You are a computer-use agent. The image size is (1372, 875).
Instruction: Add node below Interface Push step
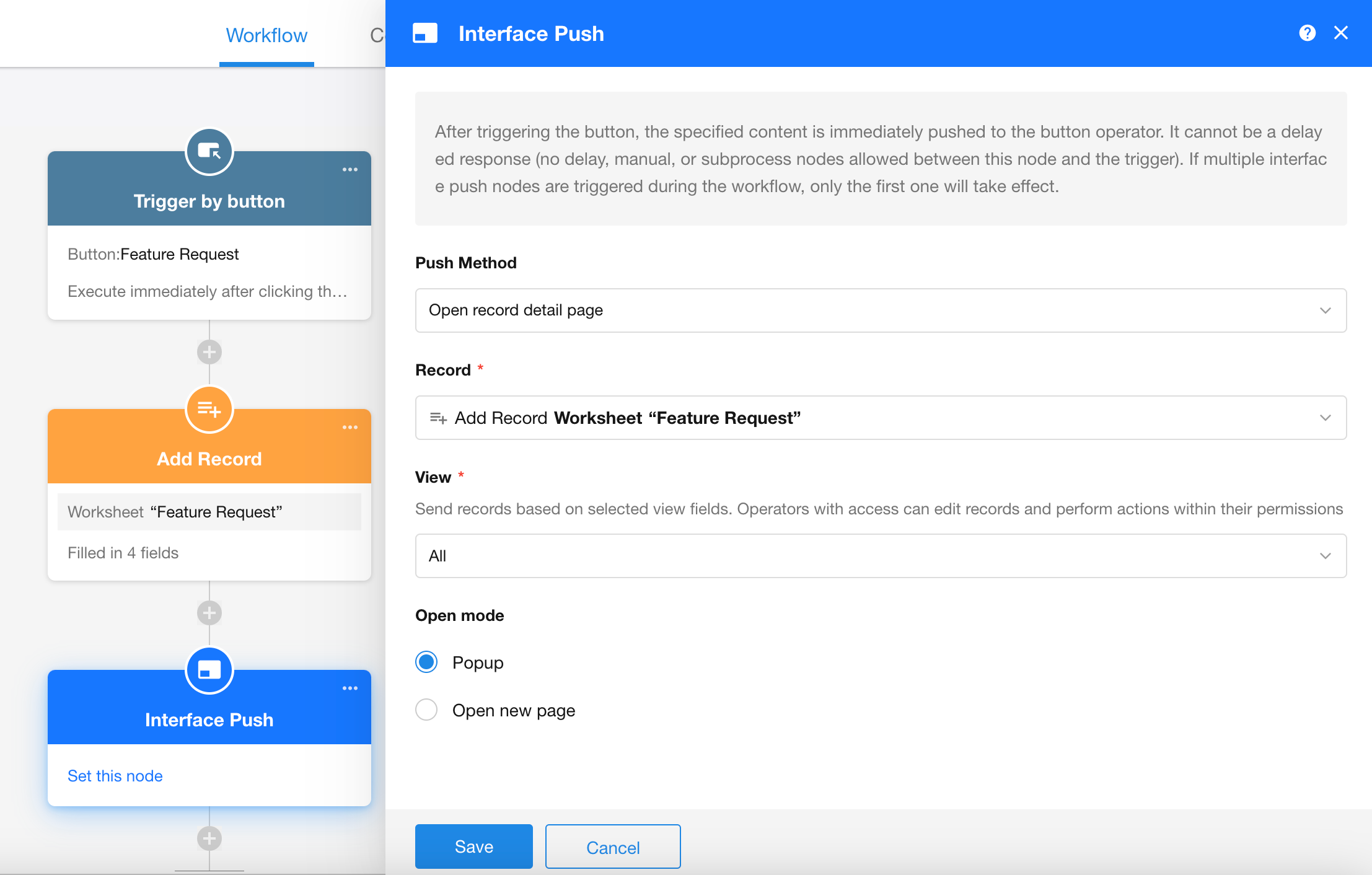[209, 838]
